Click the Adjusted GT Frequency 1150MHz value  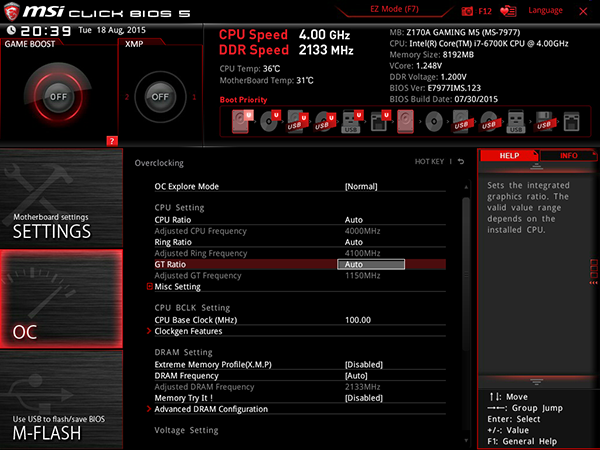click(362, 275)
